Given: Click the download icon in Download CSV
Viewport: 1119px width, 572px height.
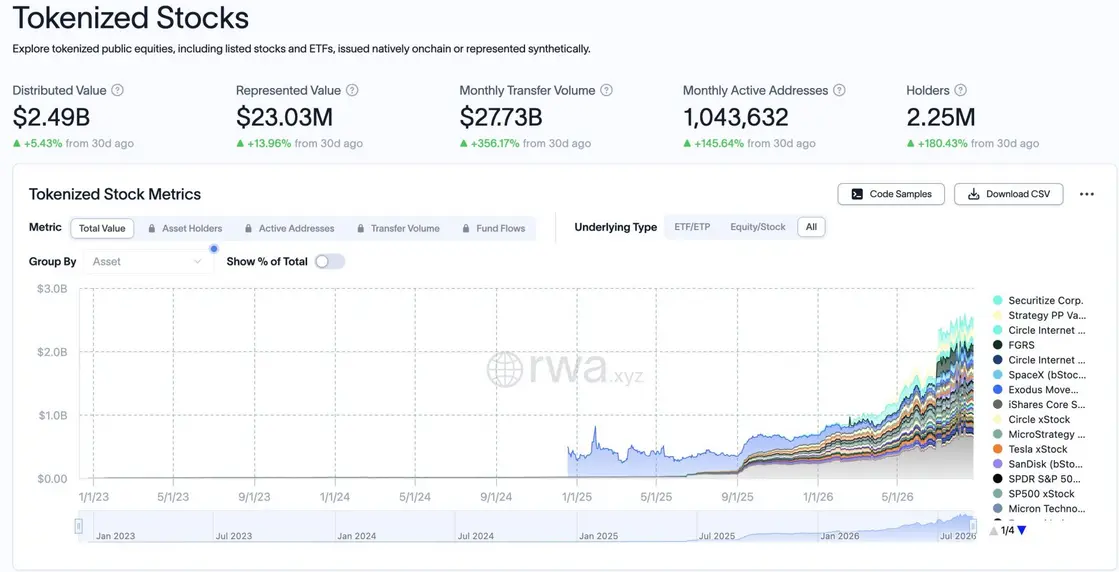Looking at the screenshot, I should (973, 194).
